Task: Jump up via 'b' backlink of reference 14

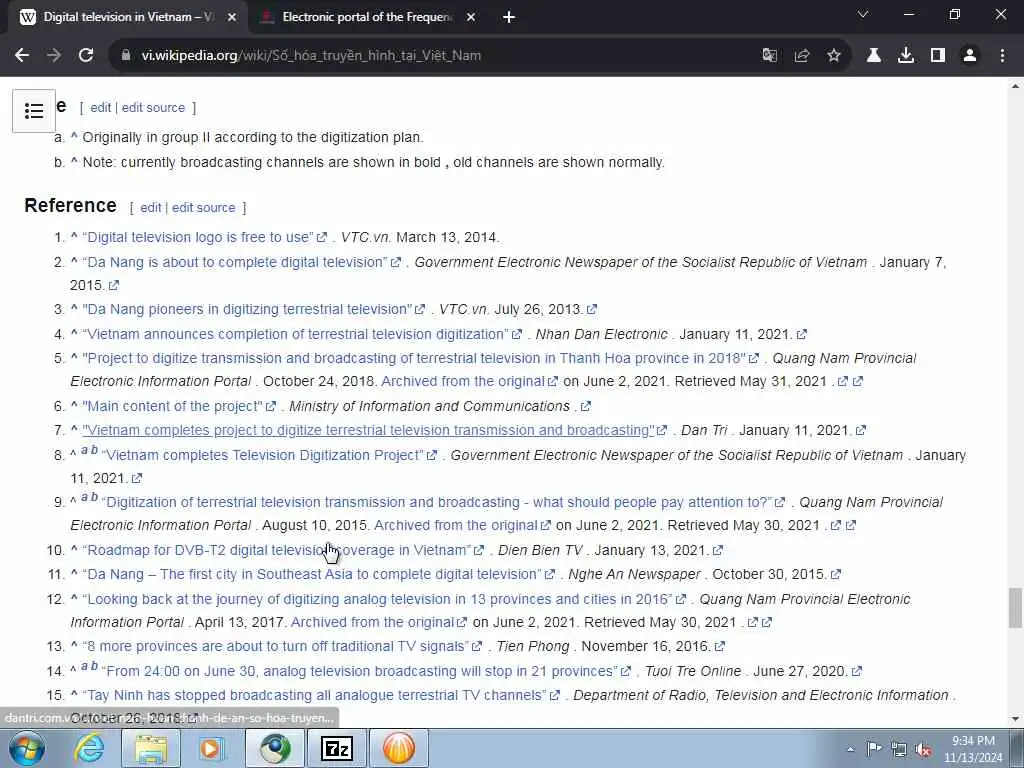Action: (94, 665)
